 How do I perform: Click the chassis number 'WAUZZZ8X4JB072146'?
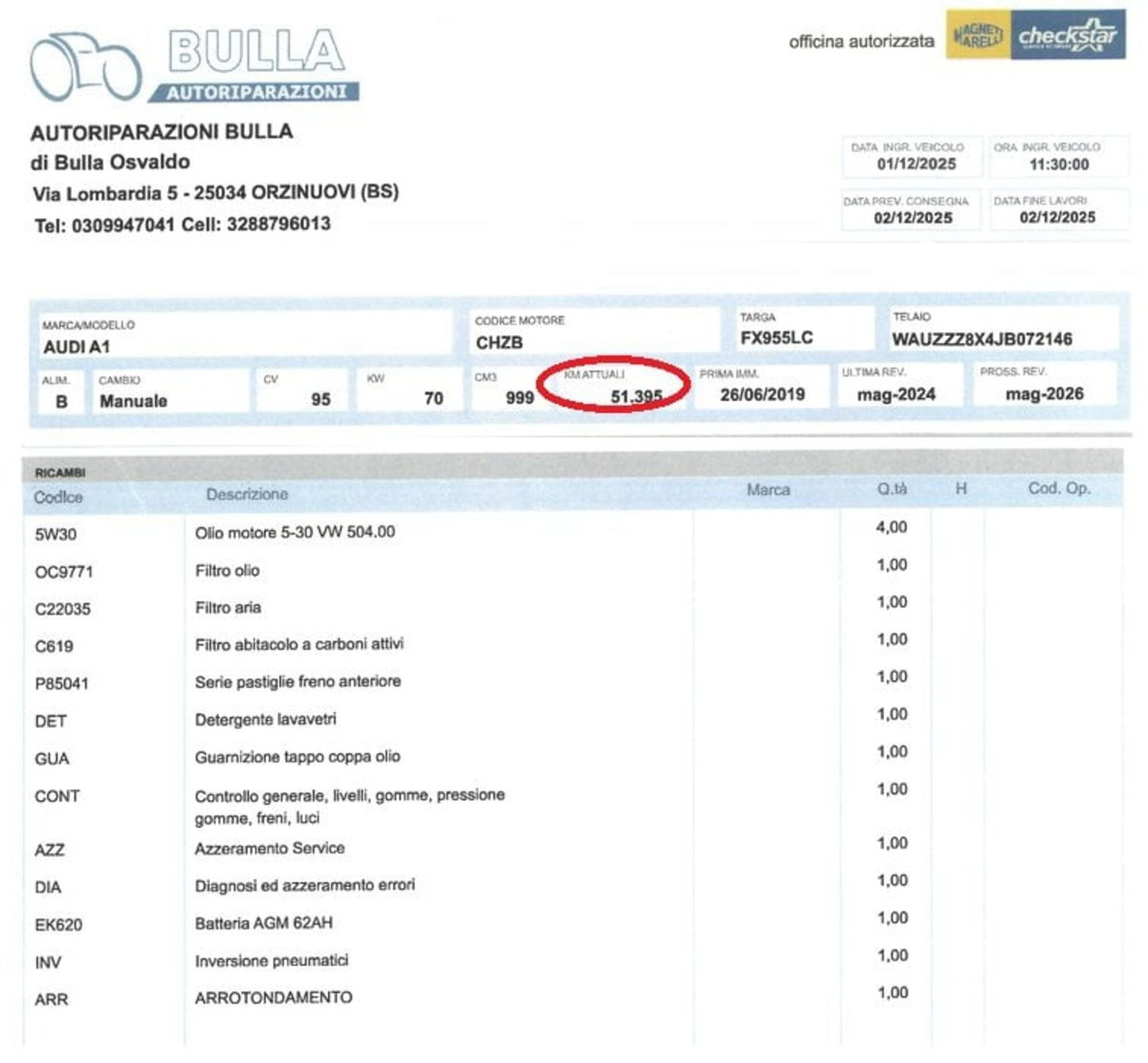[982, 339]
